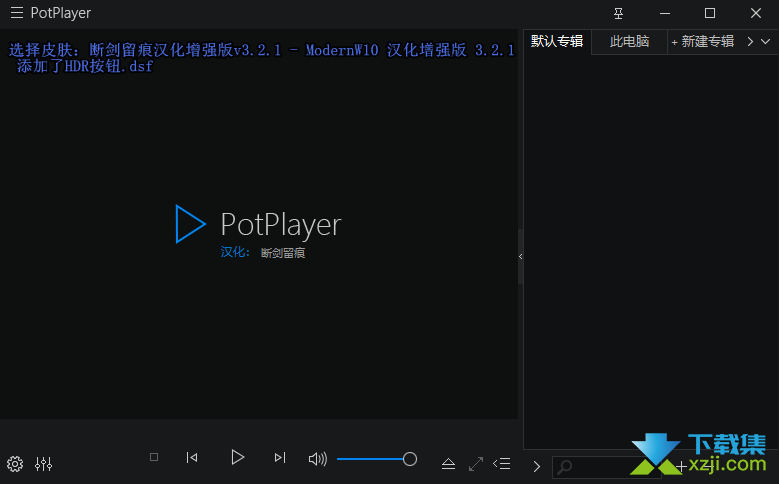
Task: Skip to the next track
Action: click(280, 457)
